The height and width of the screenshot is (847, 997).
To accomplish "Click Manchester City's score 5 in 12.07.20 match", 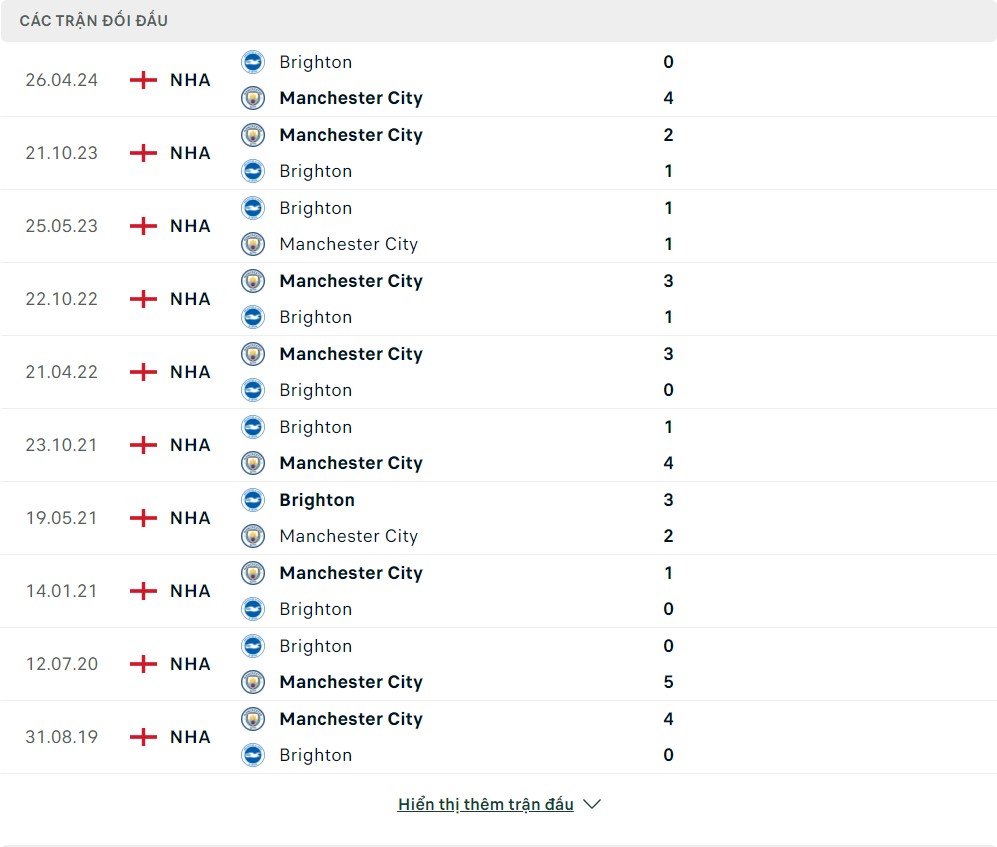I will (x=668, y=682).
